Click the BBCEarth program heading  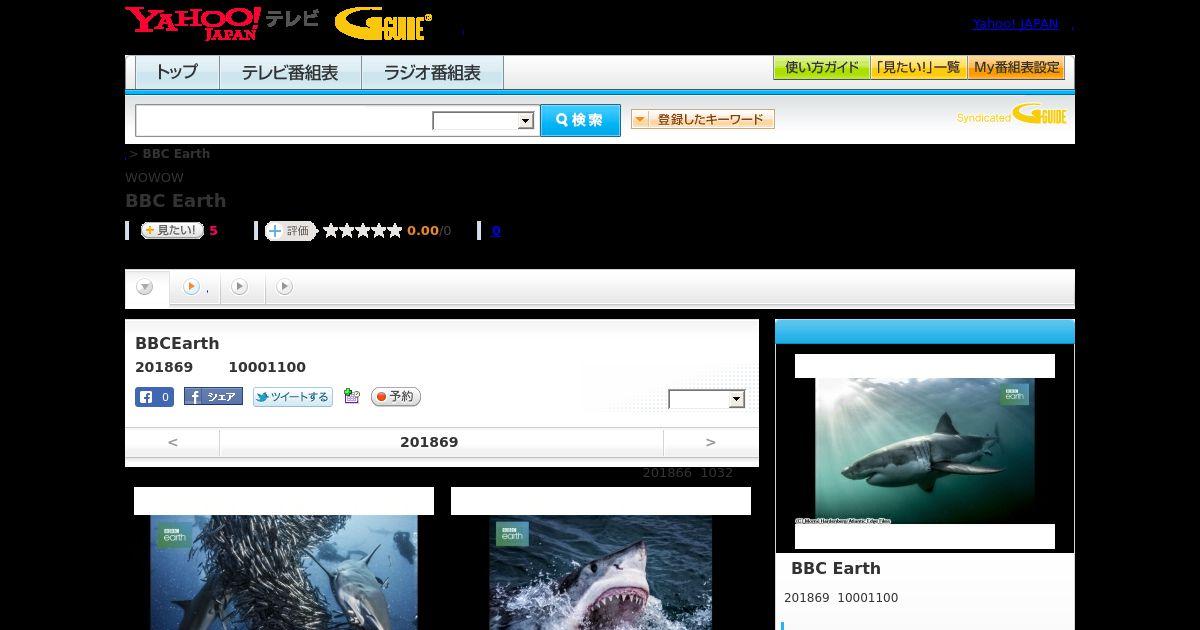[x=177, y=343]
